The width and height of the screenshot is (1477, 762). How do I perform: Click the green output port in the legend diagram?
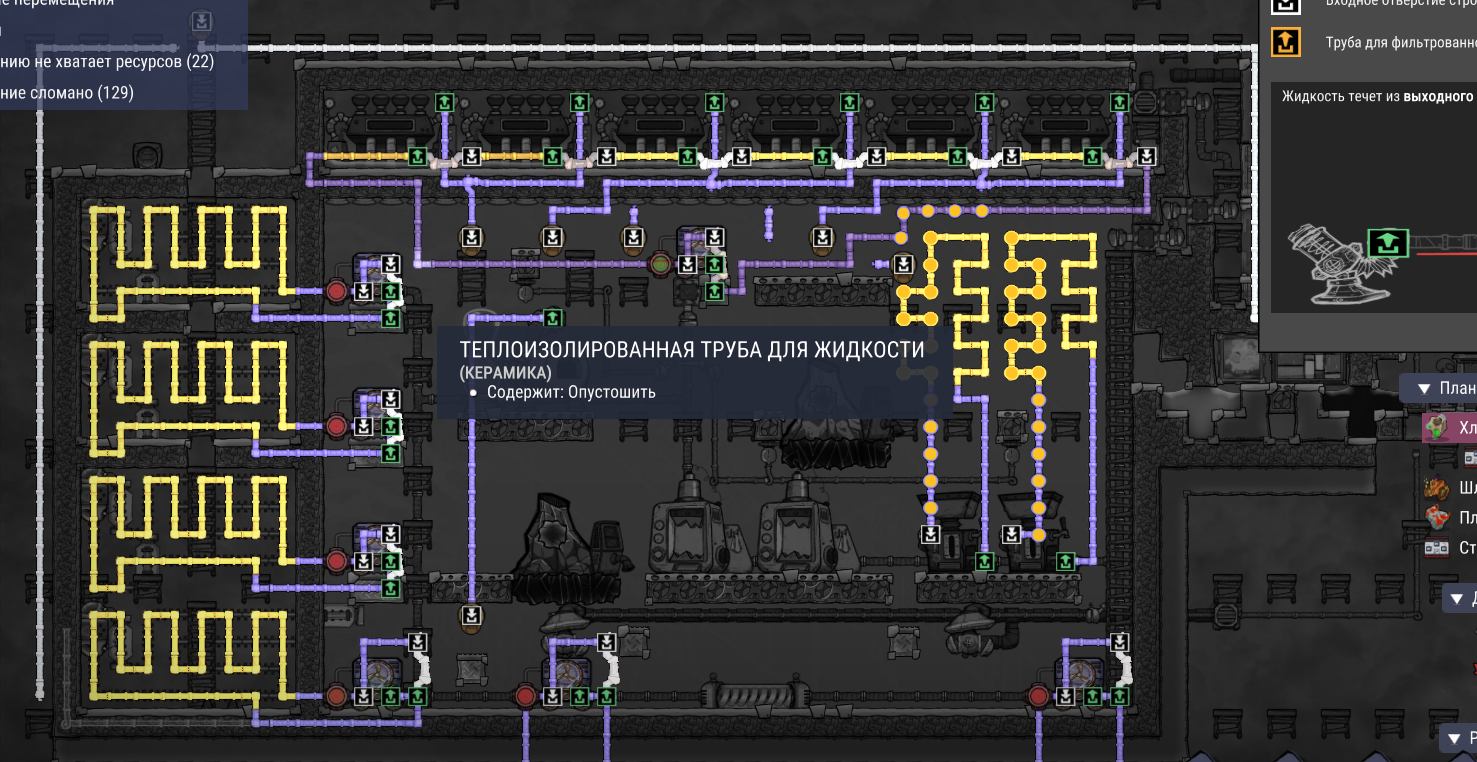tap(1387, 242)
